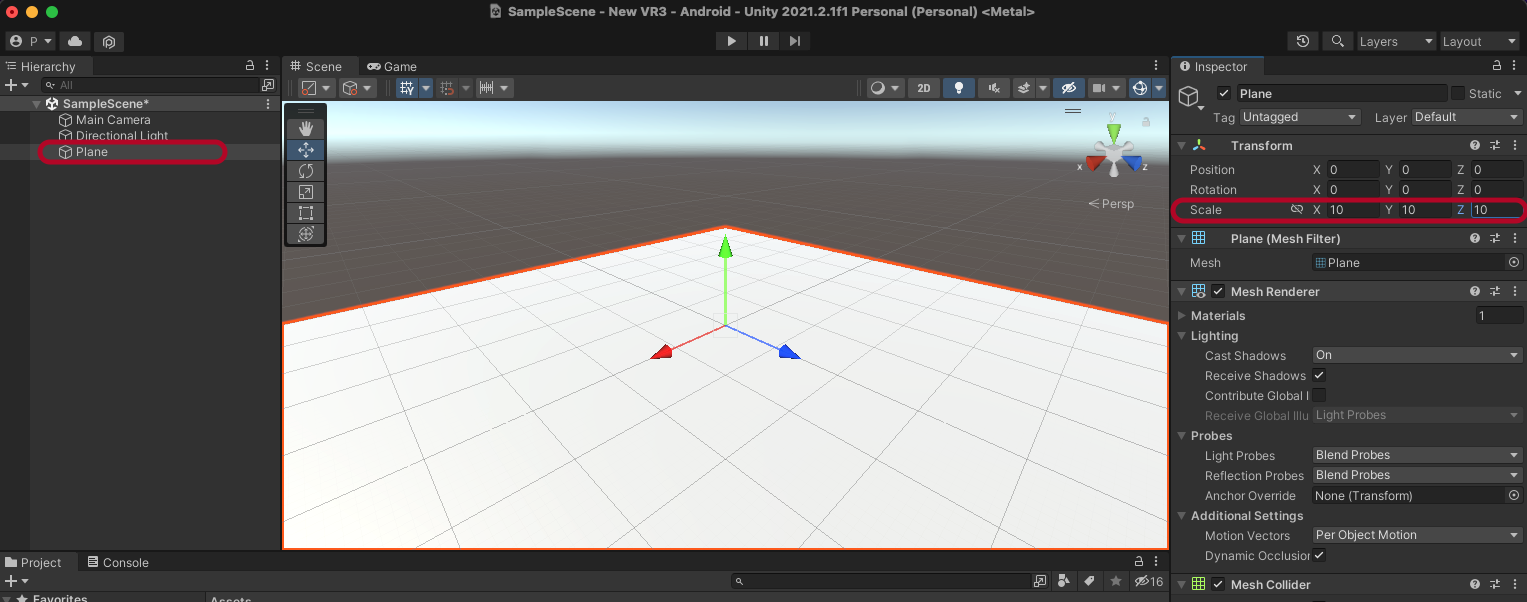Open the Layers dropdown in toolbar

1396,41
